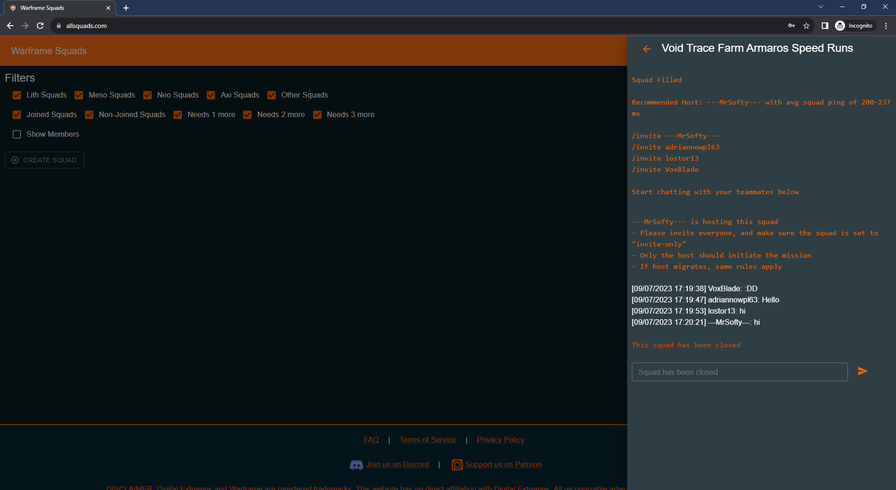Open the FAQ link

(x=371, y=440)
